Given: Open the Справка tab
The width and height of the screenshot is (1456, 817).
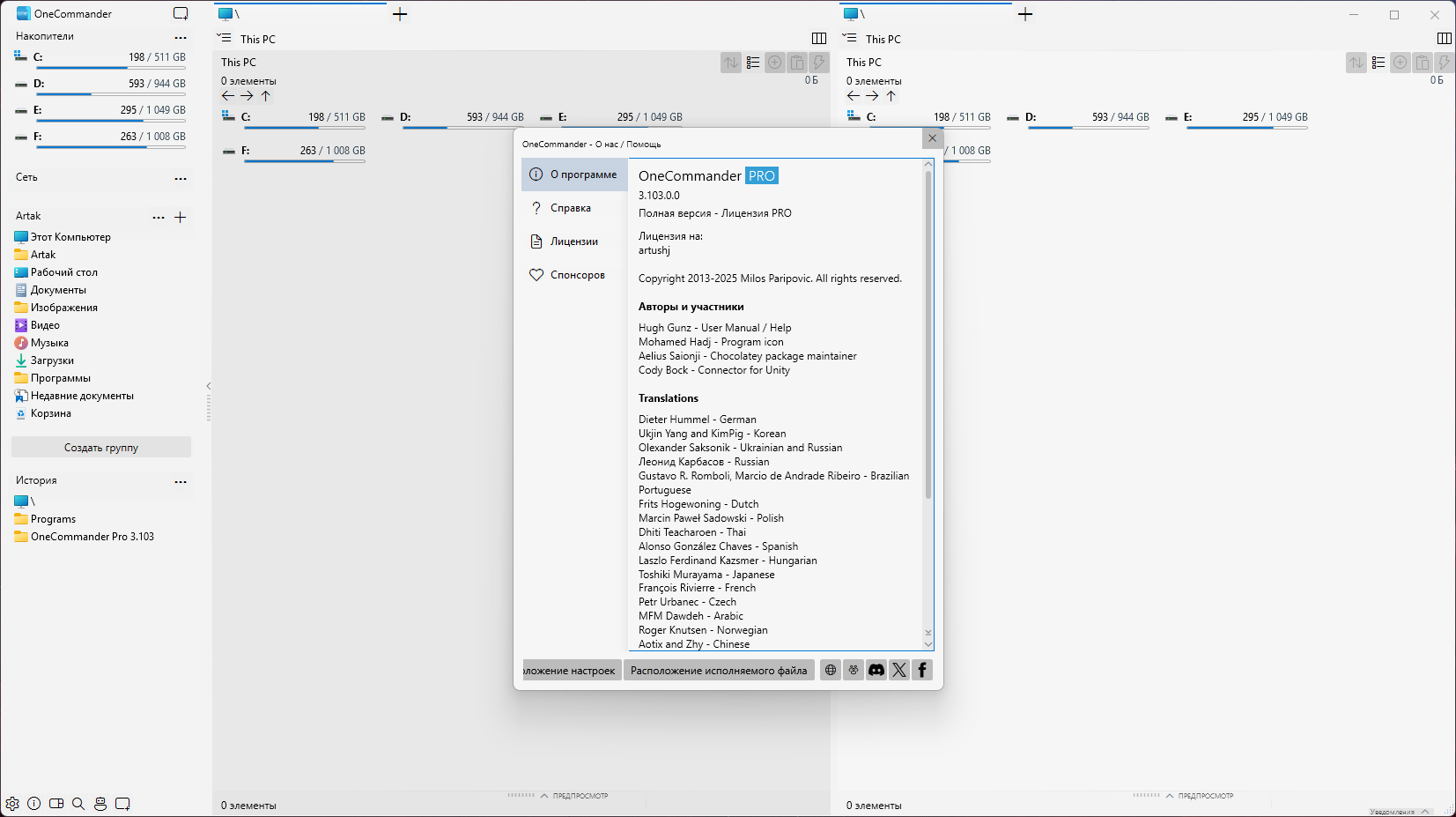Looking at the screenshot, I should tap(574, 208).
